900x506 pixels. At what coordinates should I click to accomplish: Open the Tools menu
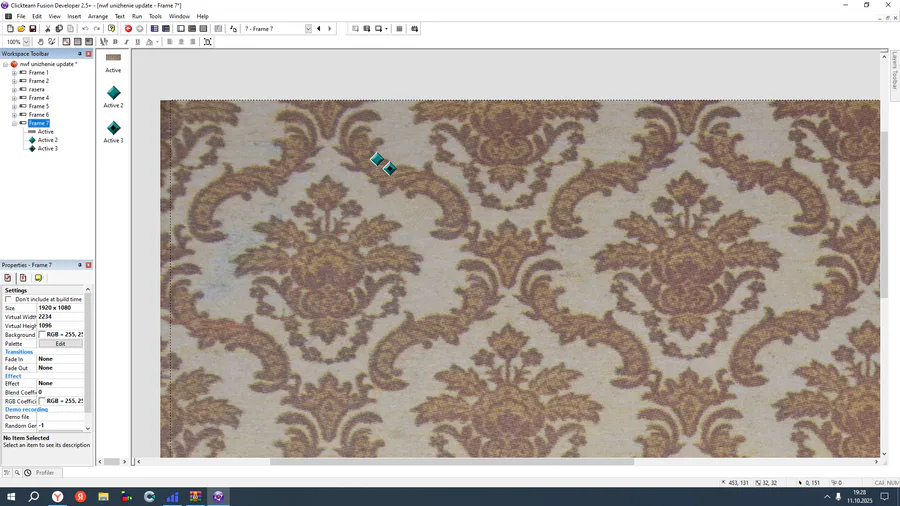(x=155, y=17)
